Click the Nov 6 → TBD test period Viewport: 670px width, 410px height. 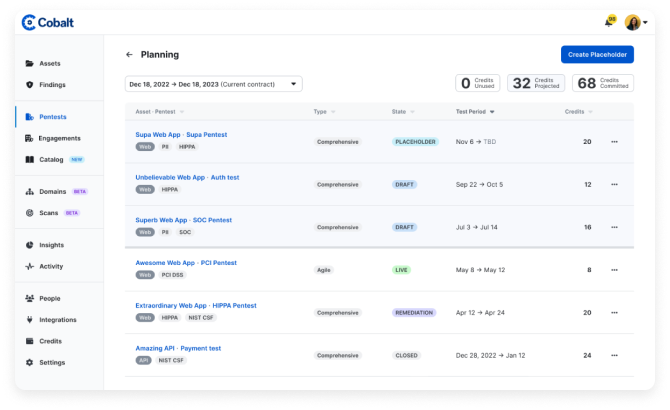[x=476, y=142]
